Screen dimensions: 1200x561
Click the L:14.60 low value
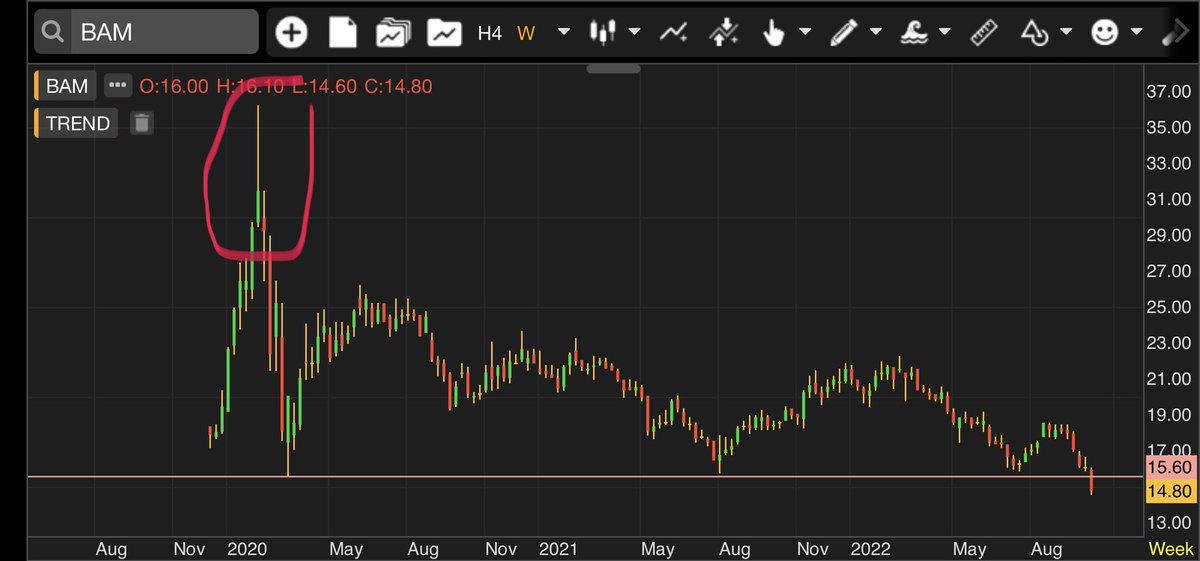[x=326, y=86]
